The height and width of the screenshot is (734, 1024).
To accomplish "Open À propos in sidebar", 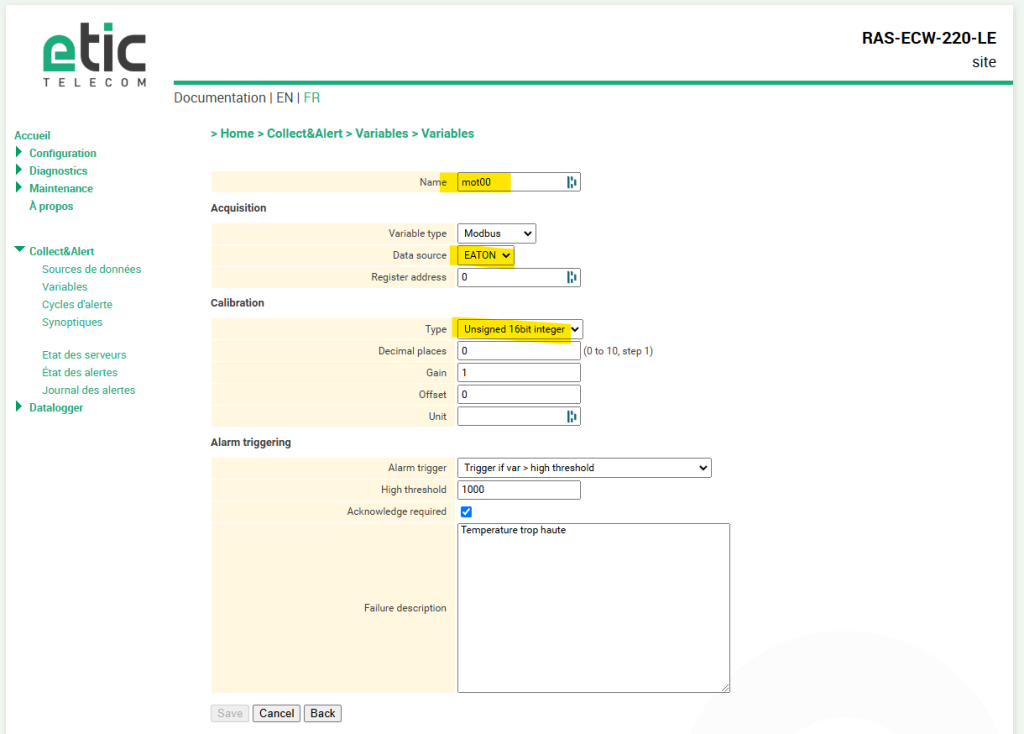I will [51, 206].
